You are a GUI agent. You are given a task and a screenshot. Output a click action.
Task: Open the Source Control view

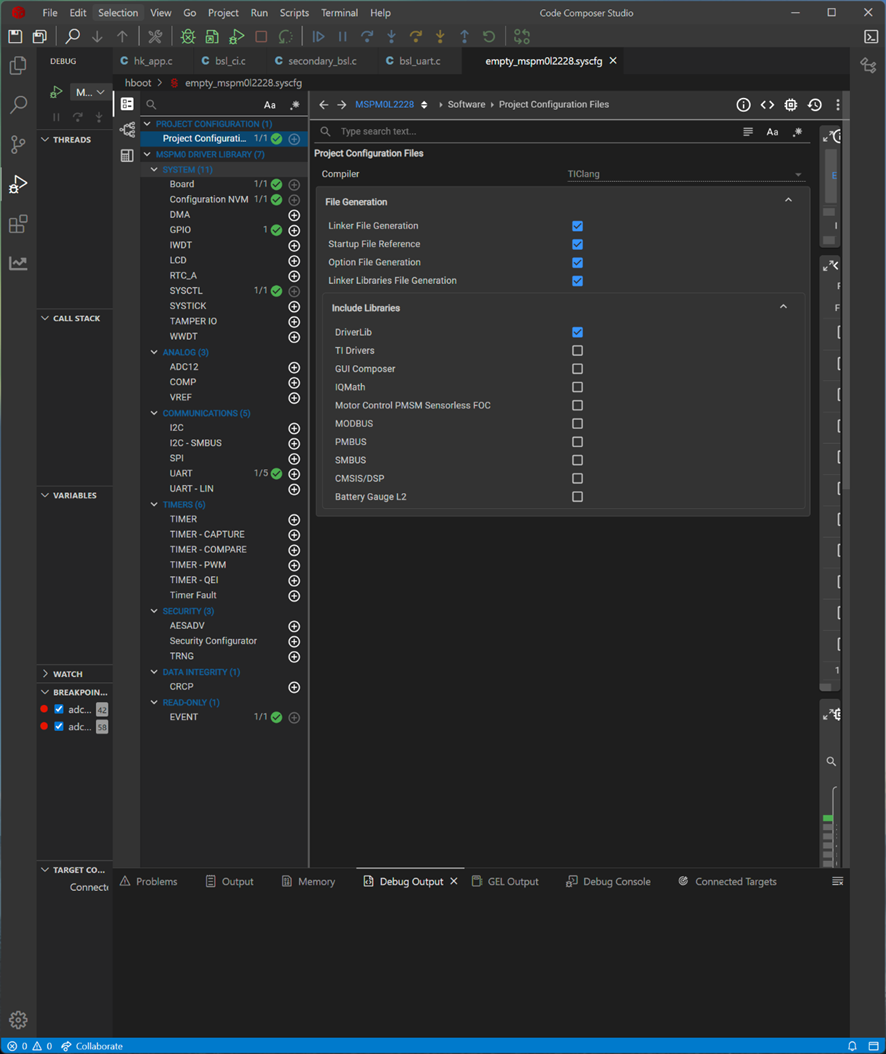click(x=18, y=144)
